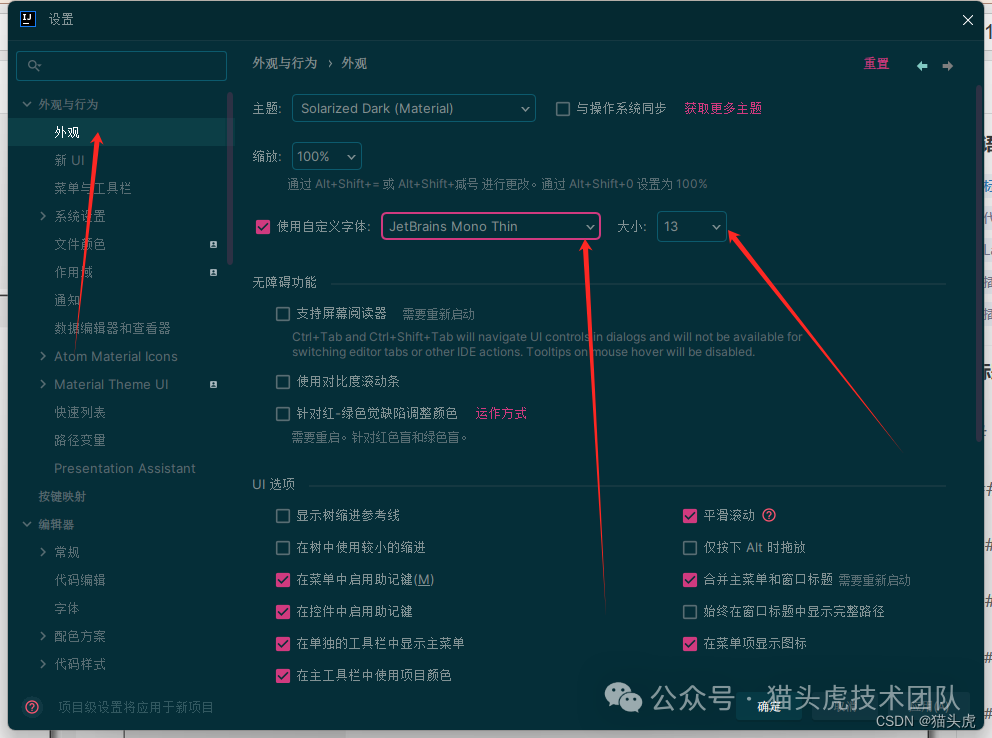The height and width of the screenshot is (738, 992).
Task: Expand the 配色方案 tree node
Action: click(42, 636)
